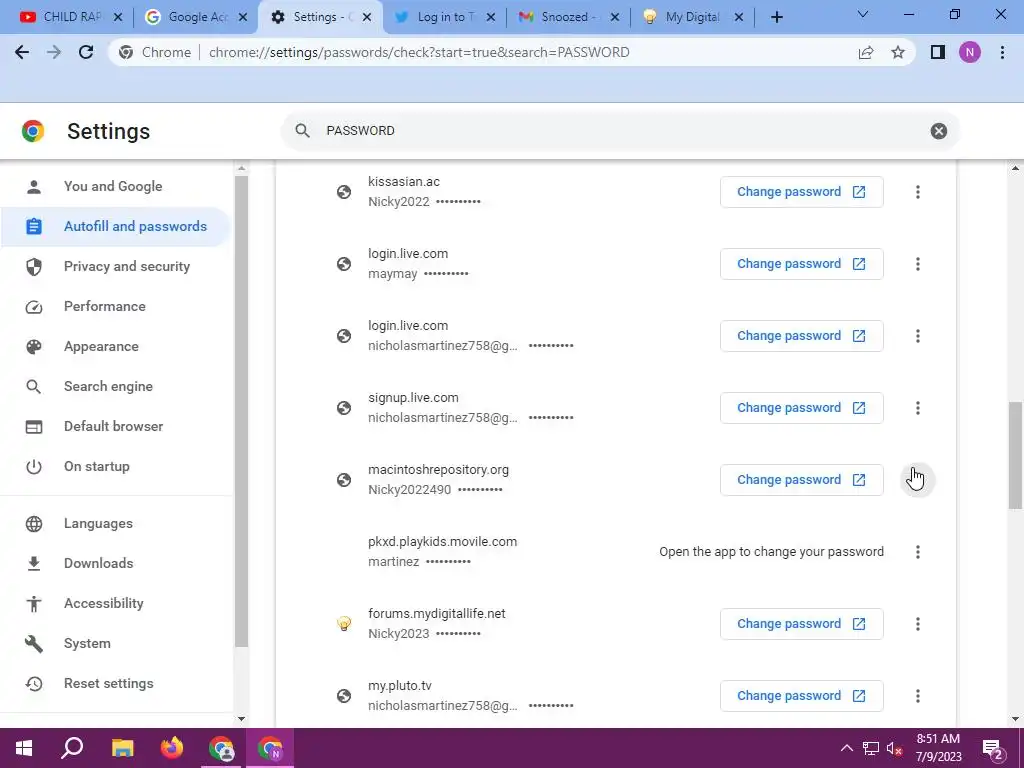This screenshot has height=768, width=1024.
Task: Open File Explorer from taskbar
Action: (x=122, y=748)
